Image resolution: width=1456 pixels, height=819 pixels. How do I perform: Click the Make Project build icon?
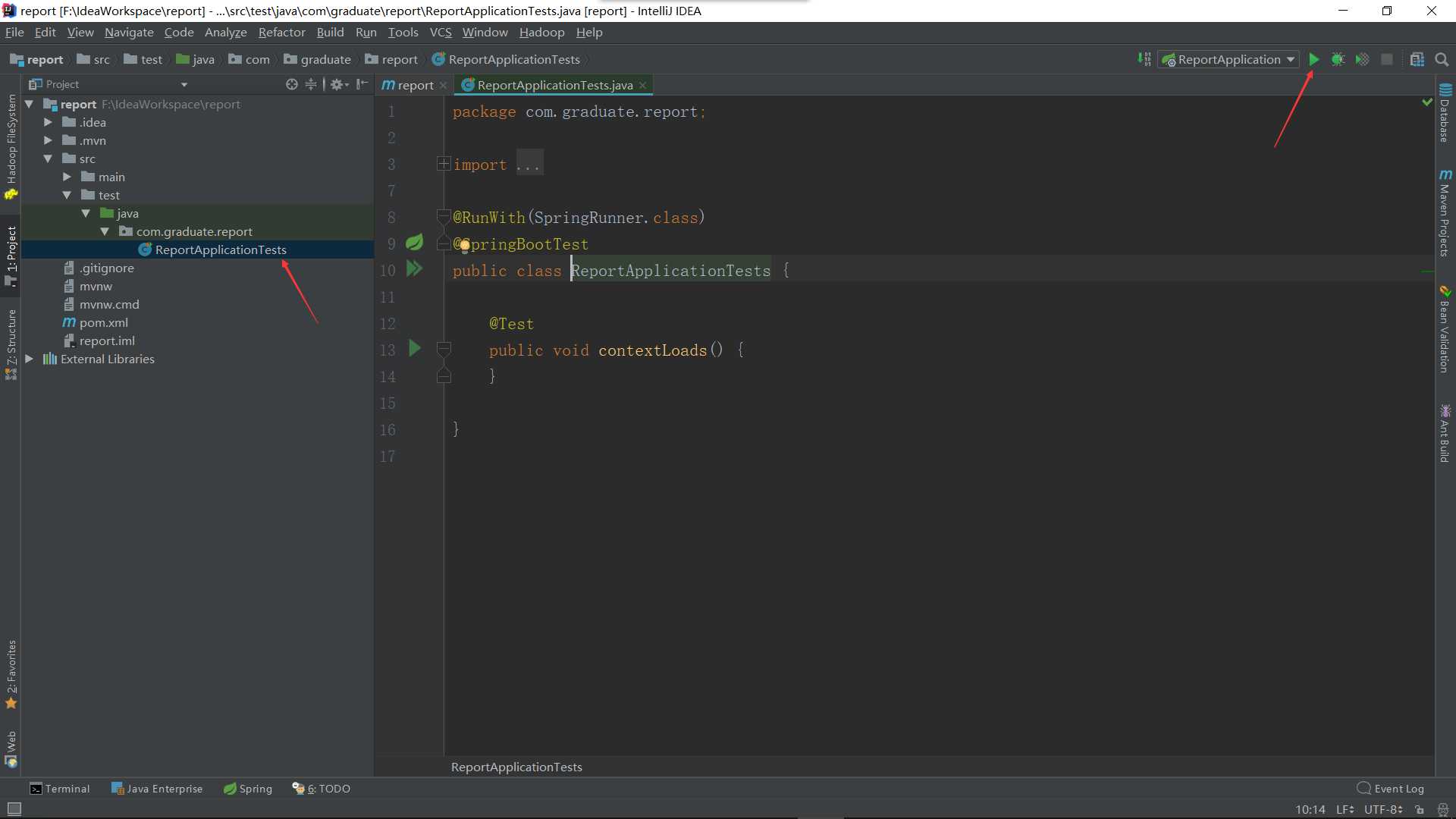pyautogui.click(x=1144, y=59)
